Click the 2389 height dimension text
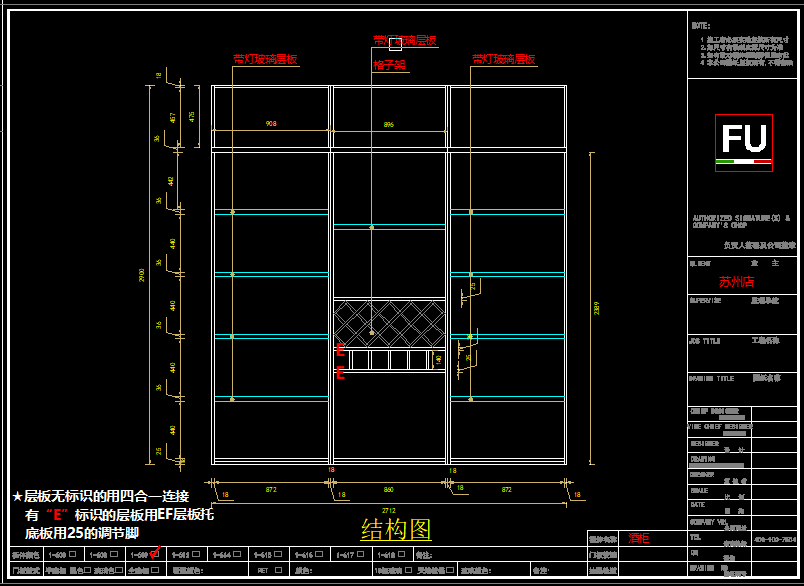The width and height of the screenshot is (804, 586). pyautogui.click(x=597, y=309)
